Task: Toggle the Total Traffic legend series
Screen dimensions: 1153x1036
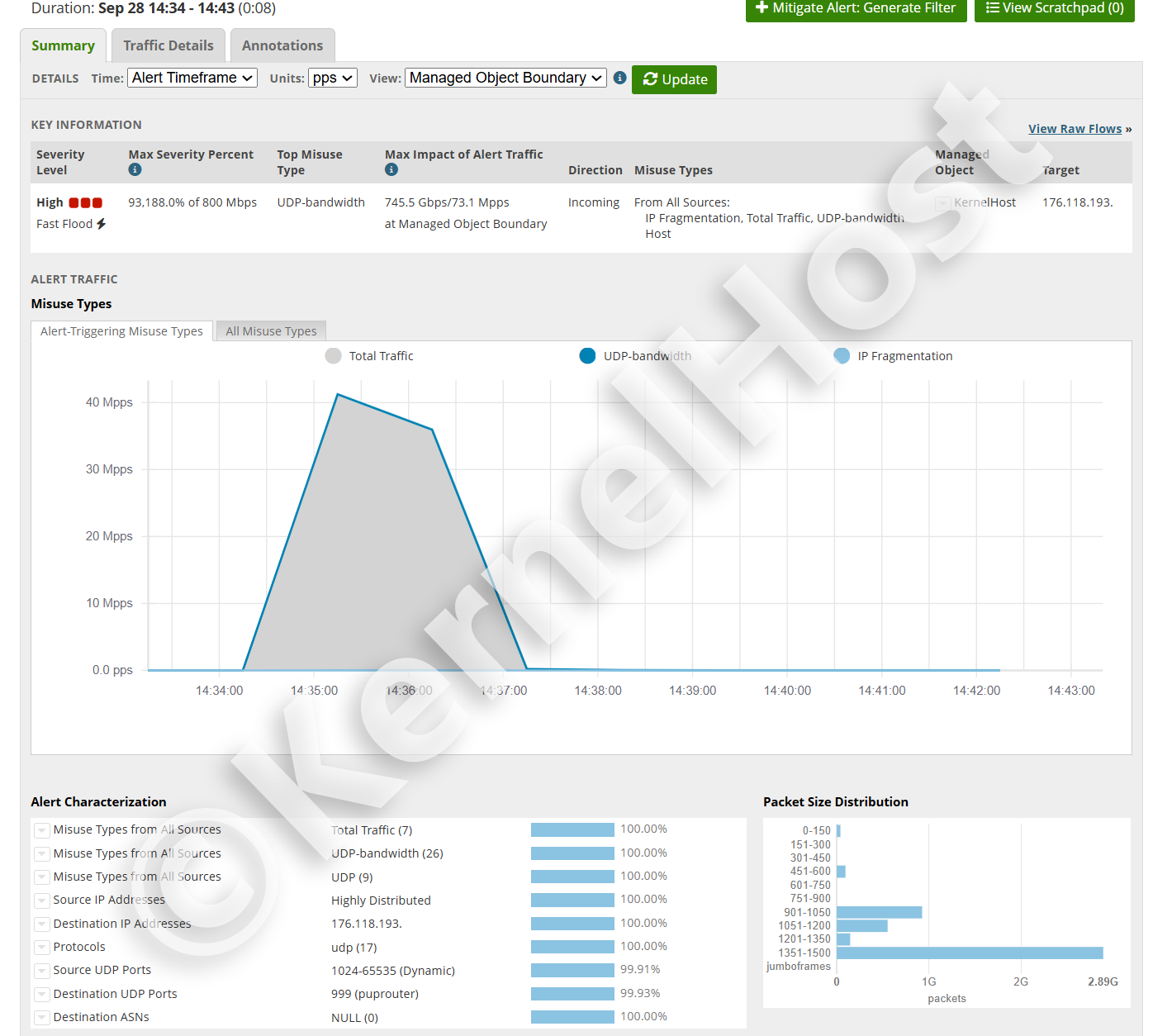Action: click(x=369, y=356)
